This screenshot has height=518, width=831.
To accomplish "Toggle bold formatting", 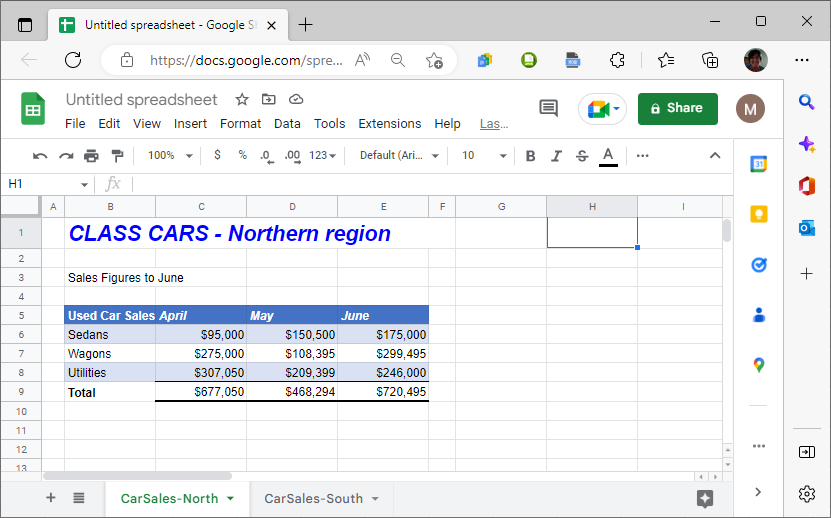I will (x=530, y=156).
